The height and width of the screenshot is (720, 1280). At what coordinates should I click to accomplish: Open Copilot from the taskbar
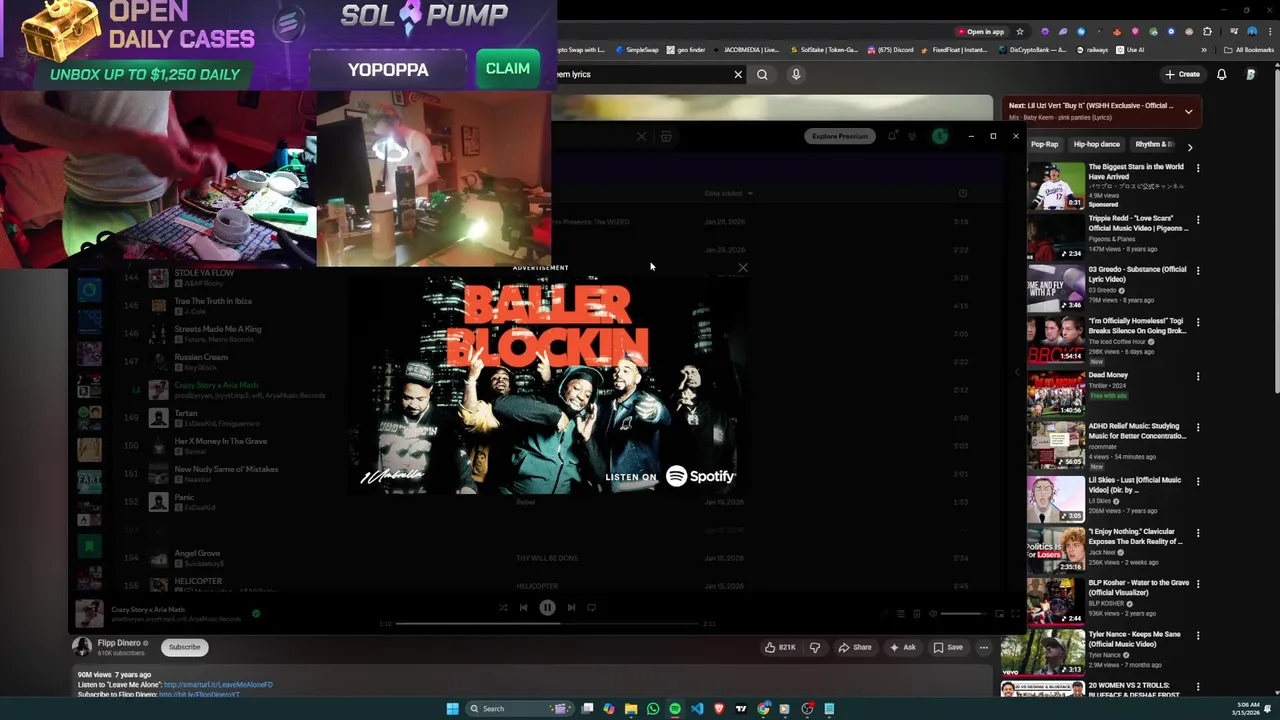pos(609,708)
